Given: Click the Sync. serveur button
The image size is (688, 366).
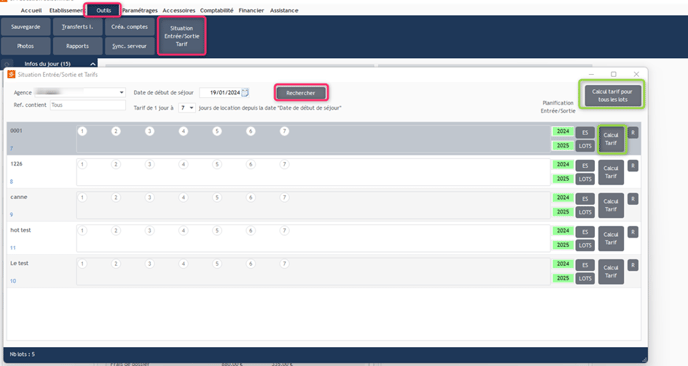Looking at the screenshot, I should (x=129, y=46).
